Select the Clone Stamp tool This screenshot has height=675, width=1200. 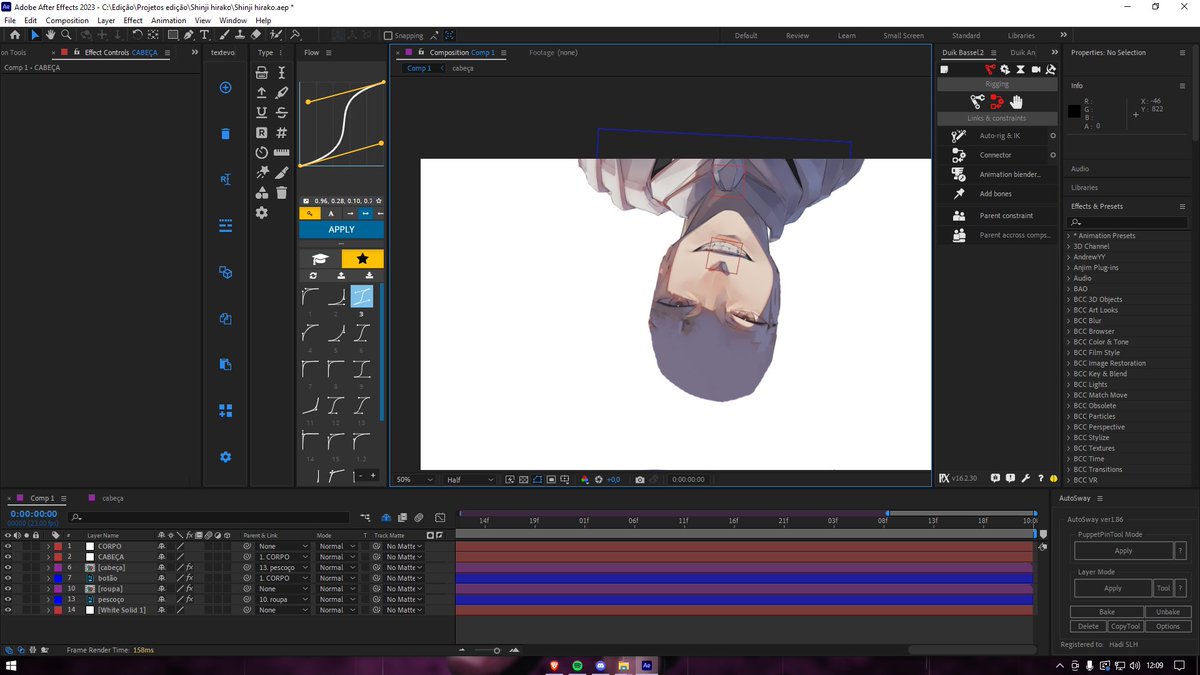239,35
